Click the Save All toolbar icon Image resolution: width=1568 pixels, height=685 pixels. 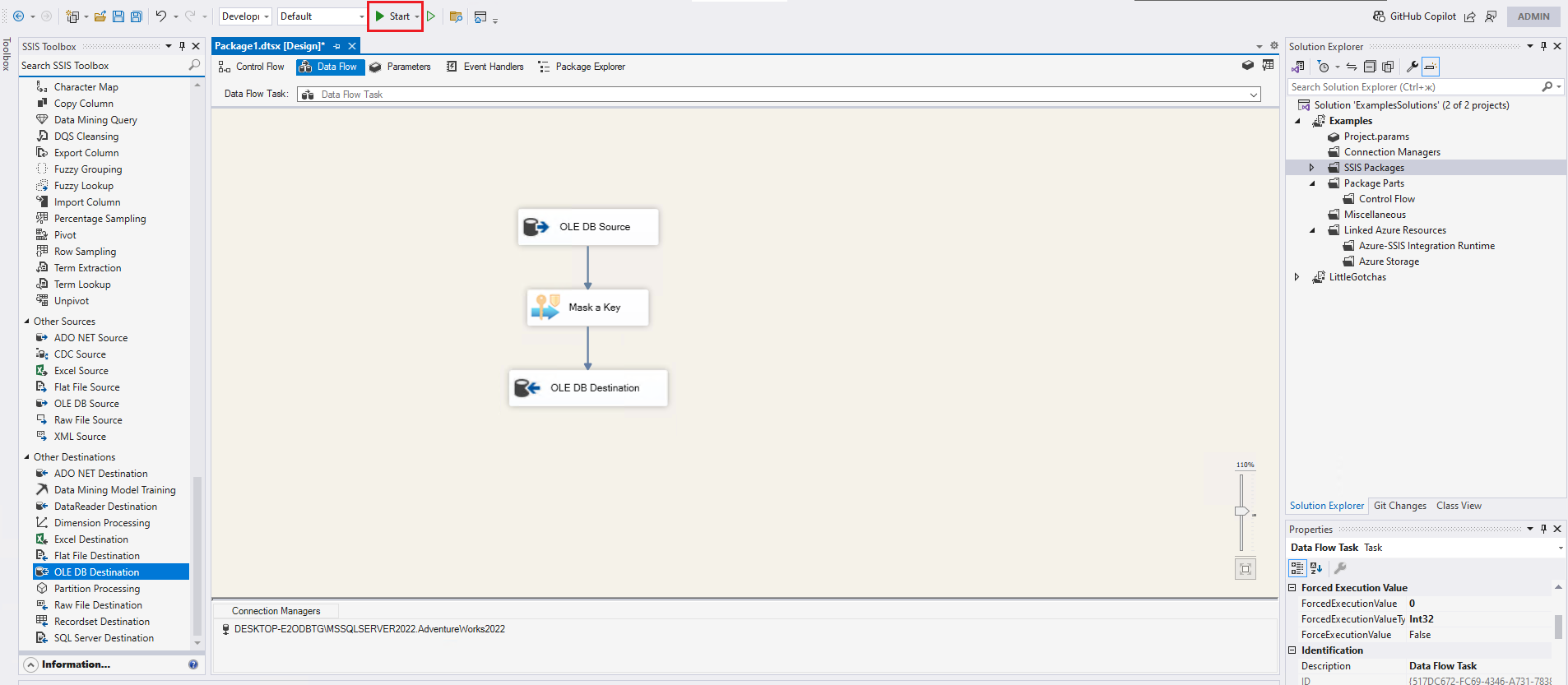(x=137, y=16)
